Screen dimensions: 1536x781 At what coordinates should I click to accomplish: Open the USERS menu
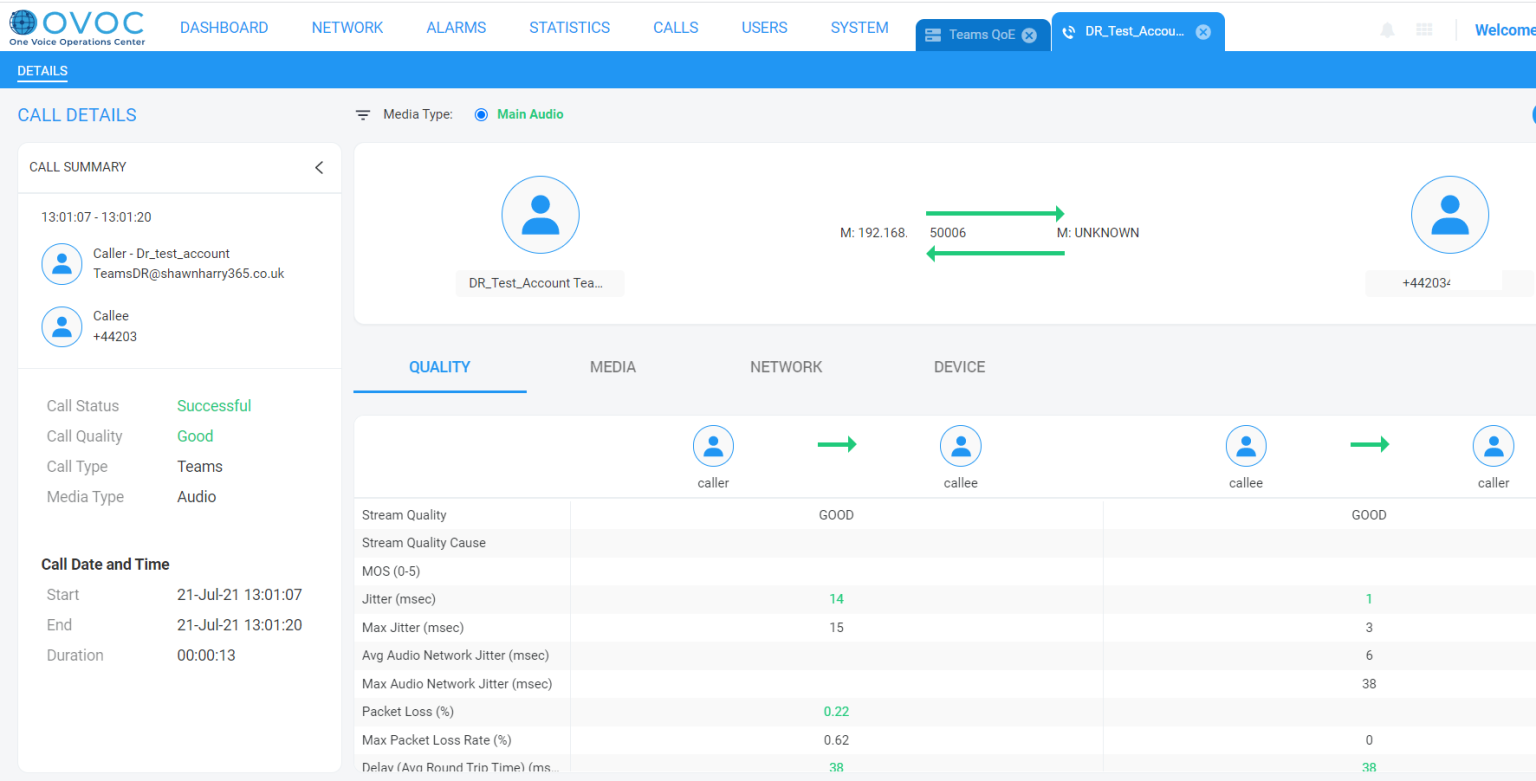point(764,27)
